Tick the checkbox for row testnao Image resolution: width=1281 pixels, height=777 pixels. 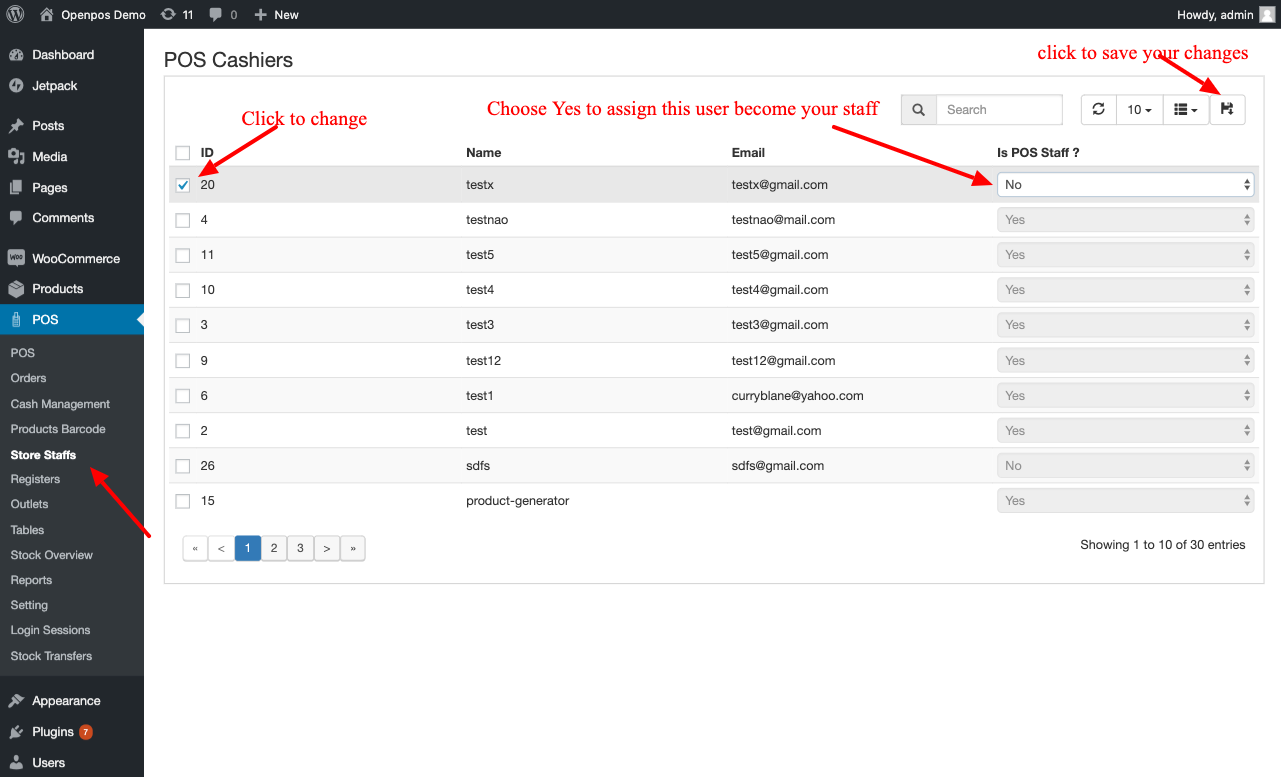(x=183, y=220)
